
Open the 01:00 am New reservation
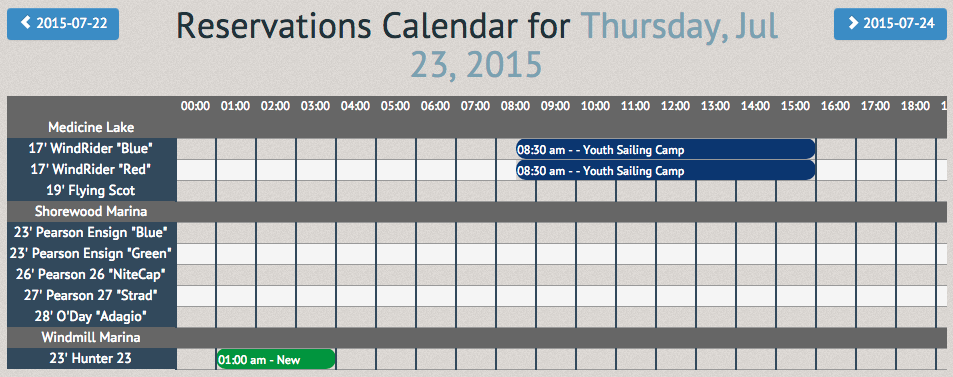pos(276,359)
